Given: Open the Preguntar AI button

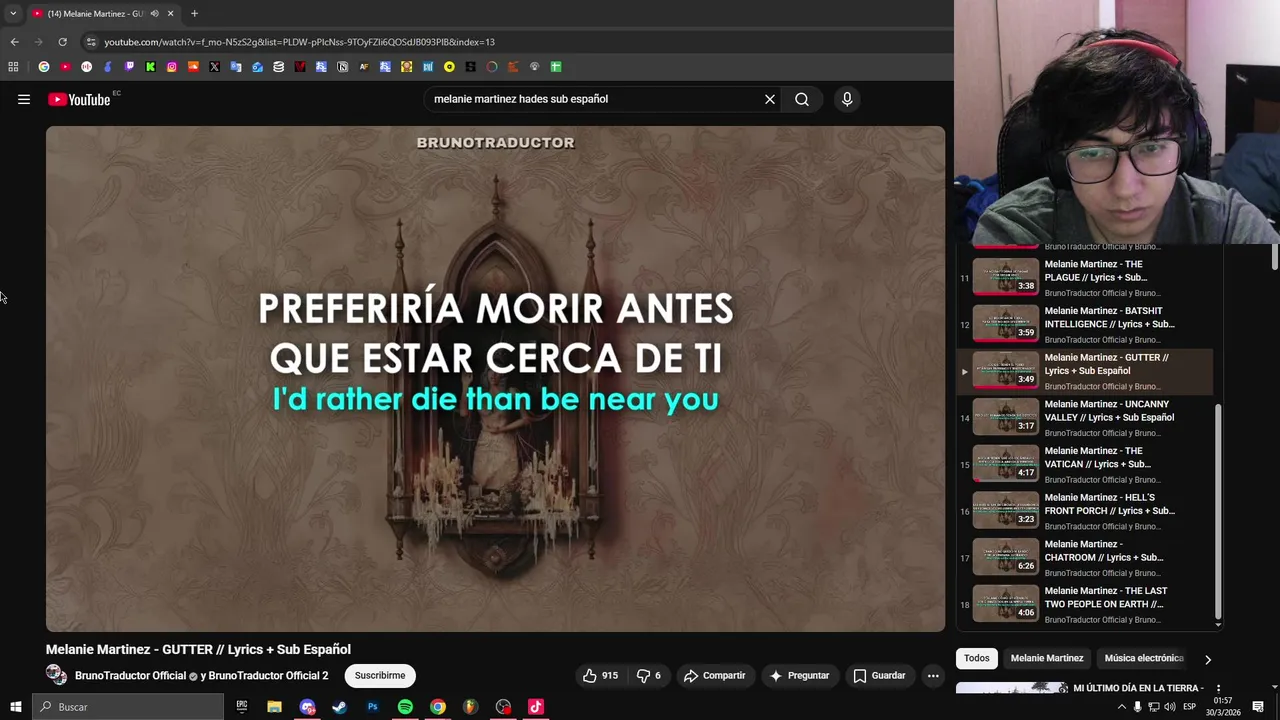Looking at the screenshot, I should (799, 675).
